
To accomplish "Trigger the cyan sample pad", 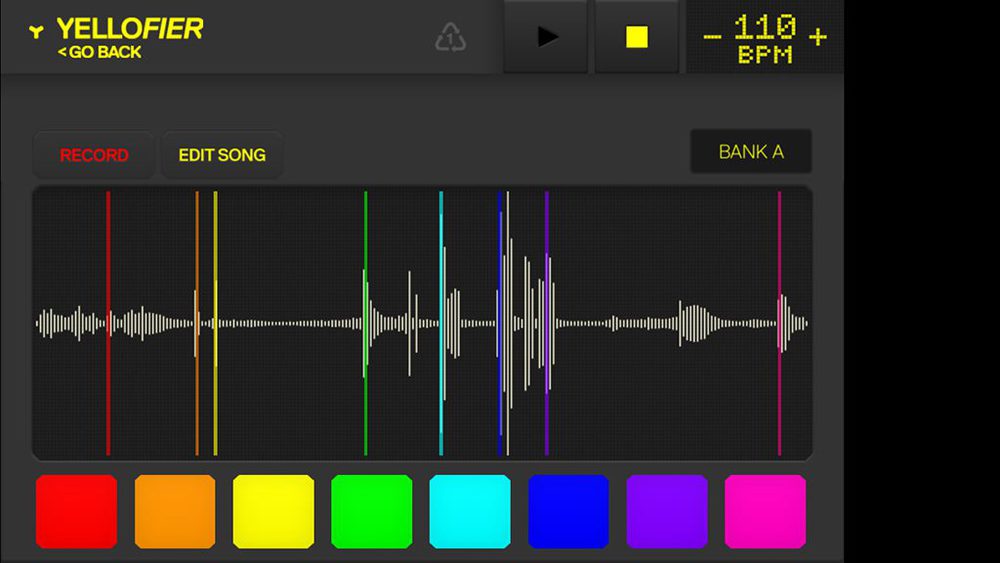I will (469, 511).
